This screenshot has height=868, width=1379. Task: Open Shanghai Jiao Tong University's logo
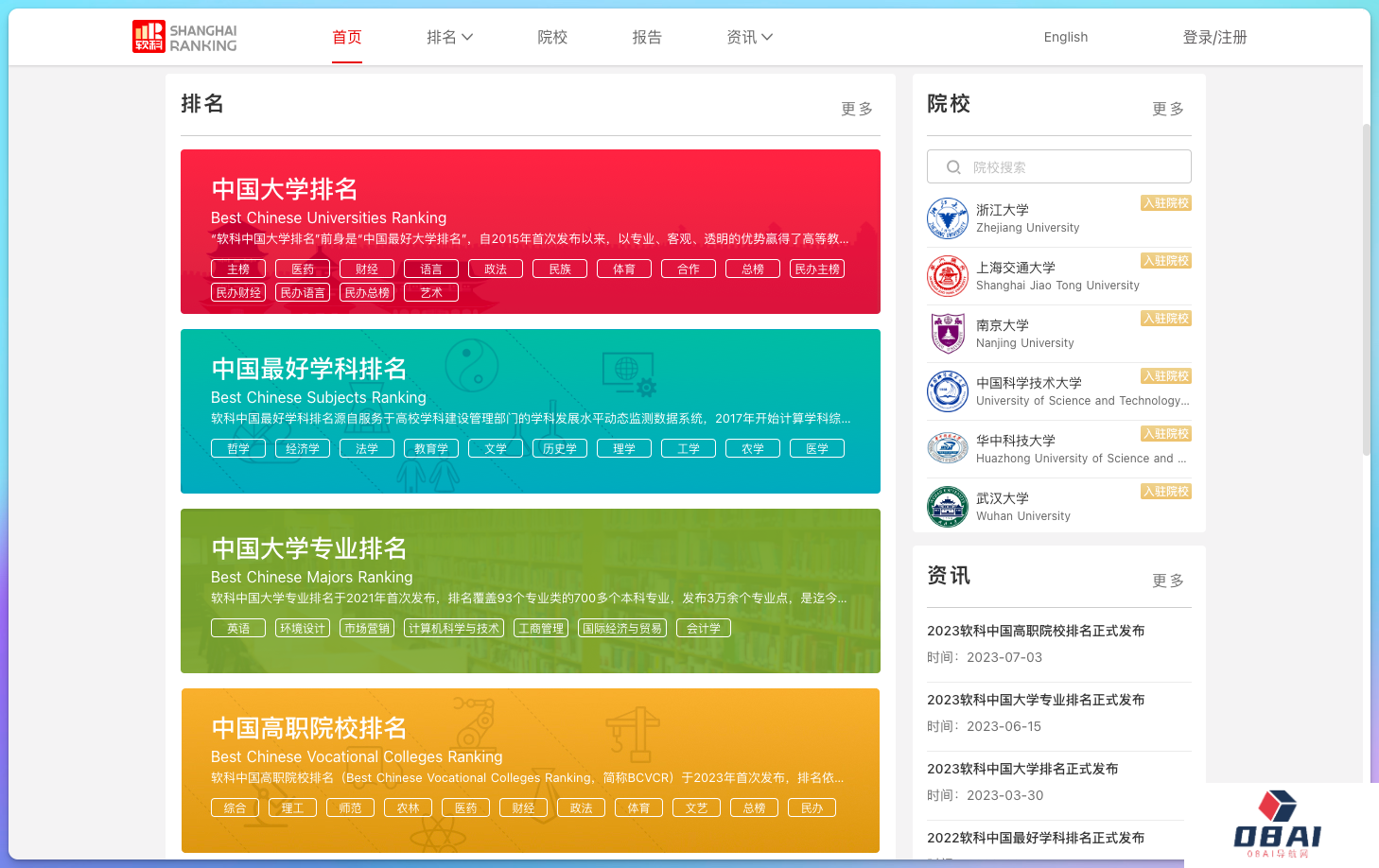(x=948, y=276)
